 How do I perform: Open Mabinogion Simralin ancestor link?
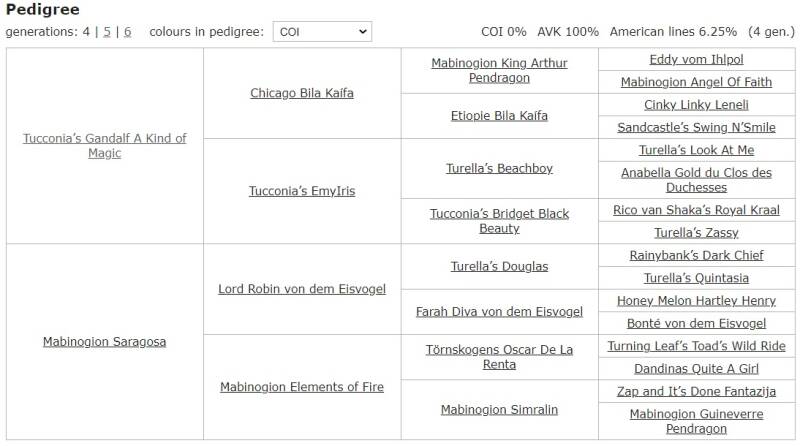tap(499, 410)
